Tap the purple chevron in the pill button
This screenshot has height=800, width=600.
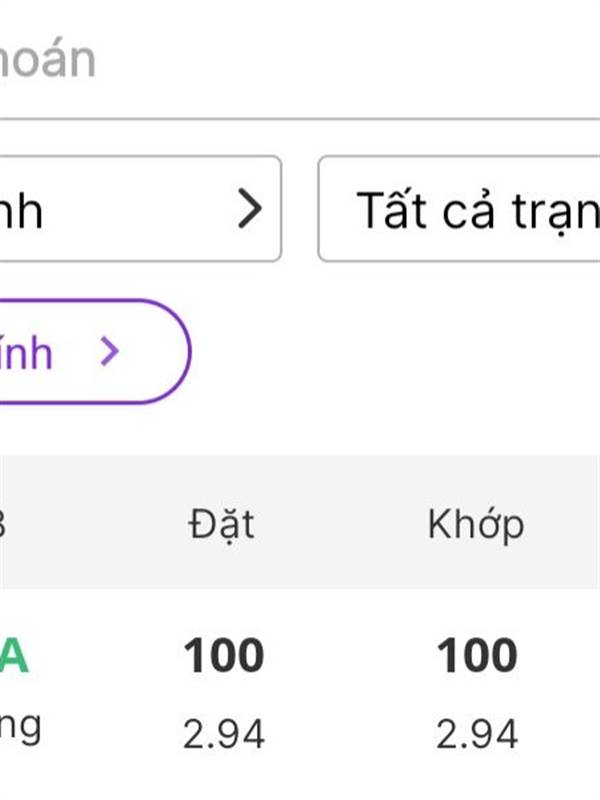coord(110,351)
